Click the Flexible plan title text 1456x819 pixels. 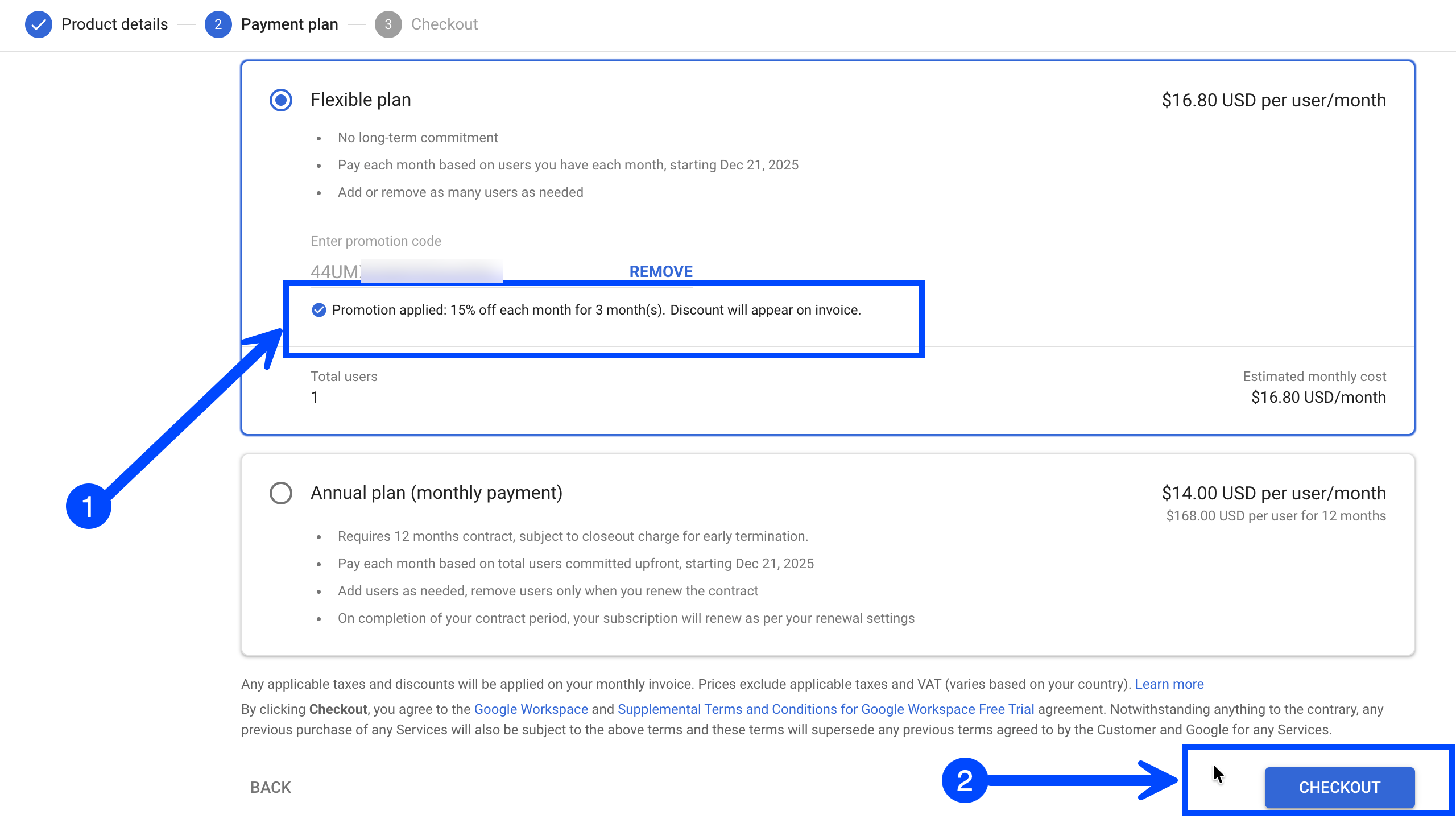point(361,100)
